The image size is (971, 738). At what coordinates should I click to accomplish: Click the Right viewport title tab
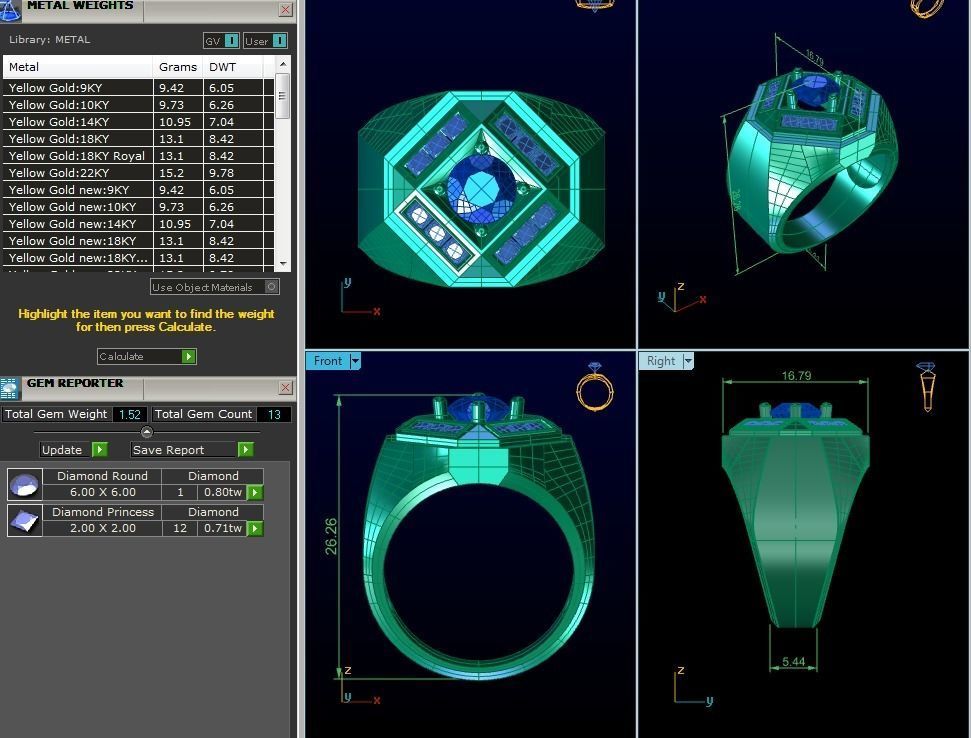(661, 361)
